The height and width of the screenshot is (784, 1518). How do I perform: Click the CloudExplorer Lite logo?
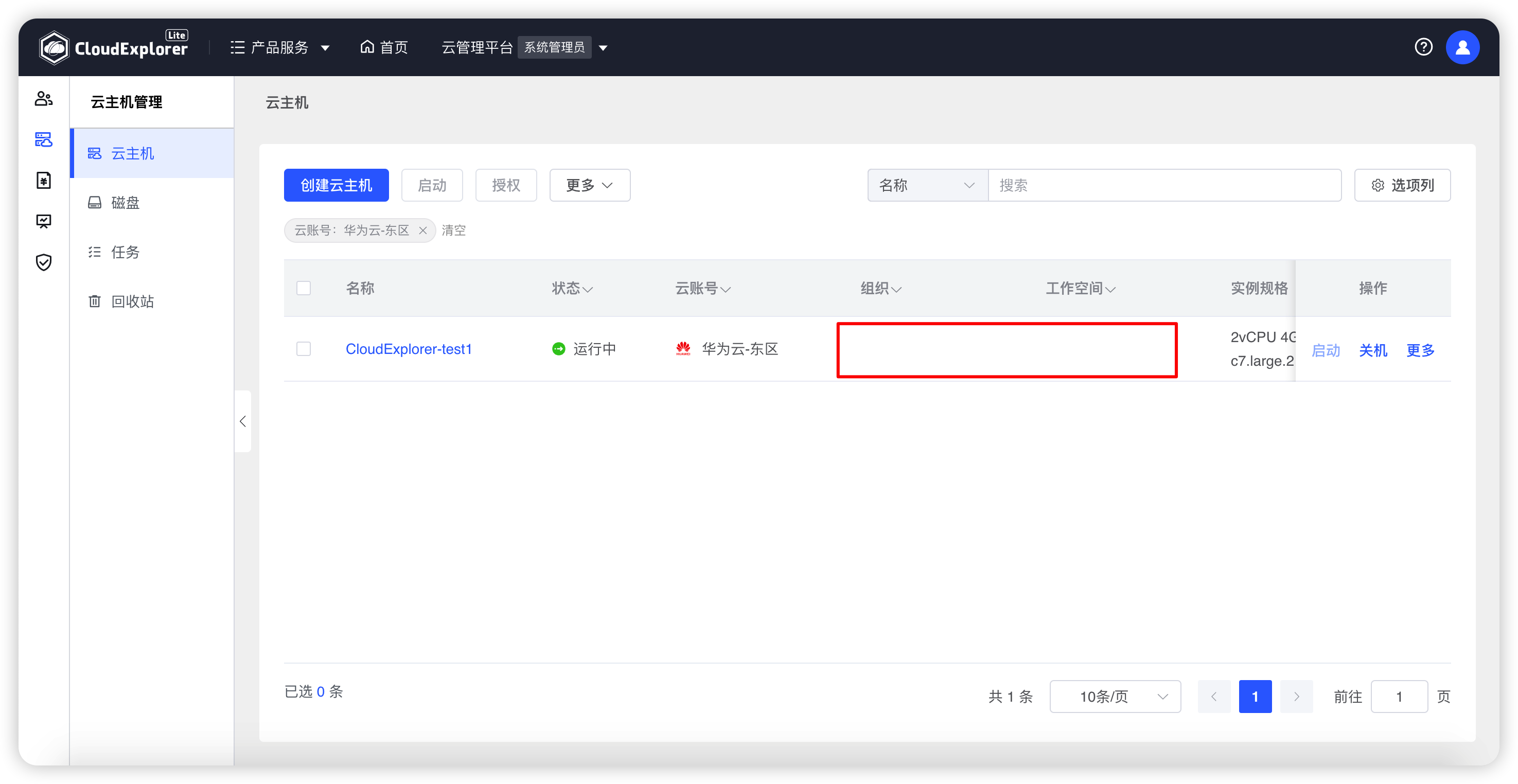coord(113,47)
